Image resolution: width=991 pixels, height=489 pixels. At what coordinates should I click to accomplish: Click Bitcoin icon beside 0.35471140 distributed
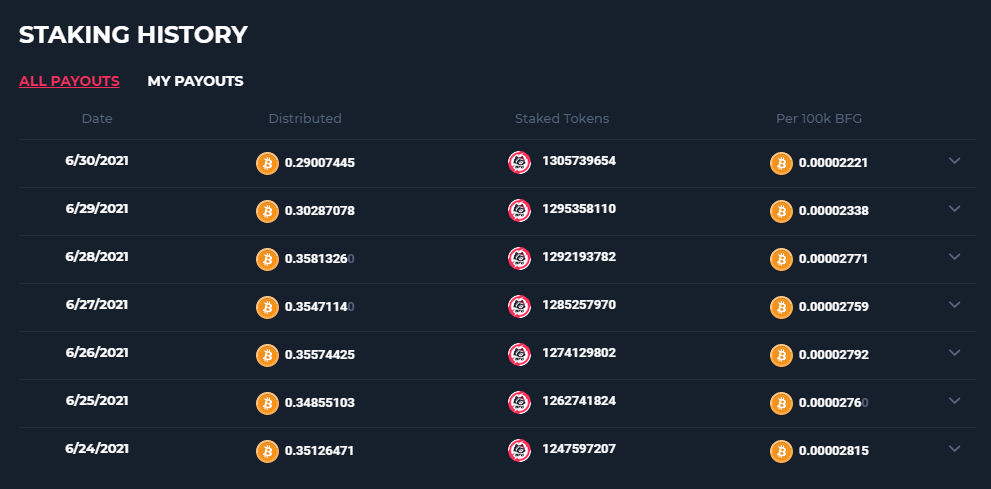[267, 307]
